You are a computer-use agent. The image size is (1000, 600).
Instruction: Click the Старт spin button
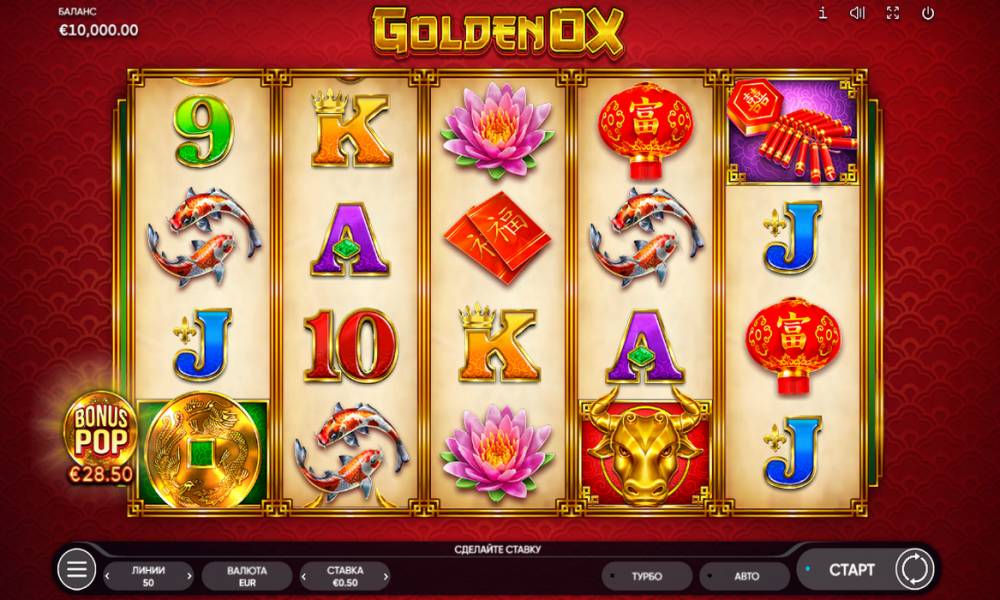pos(851,569)
